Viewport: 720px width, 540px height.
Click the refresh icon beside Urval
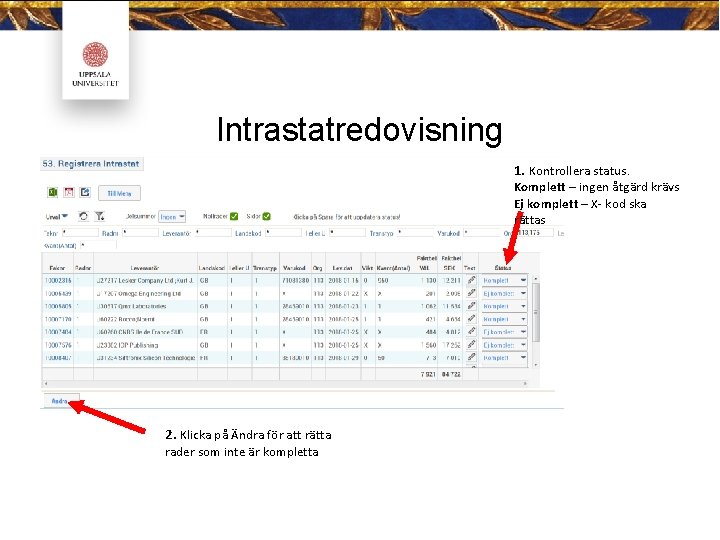(x=83, y=216)
